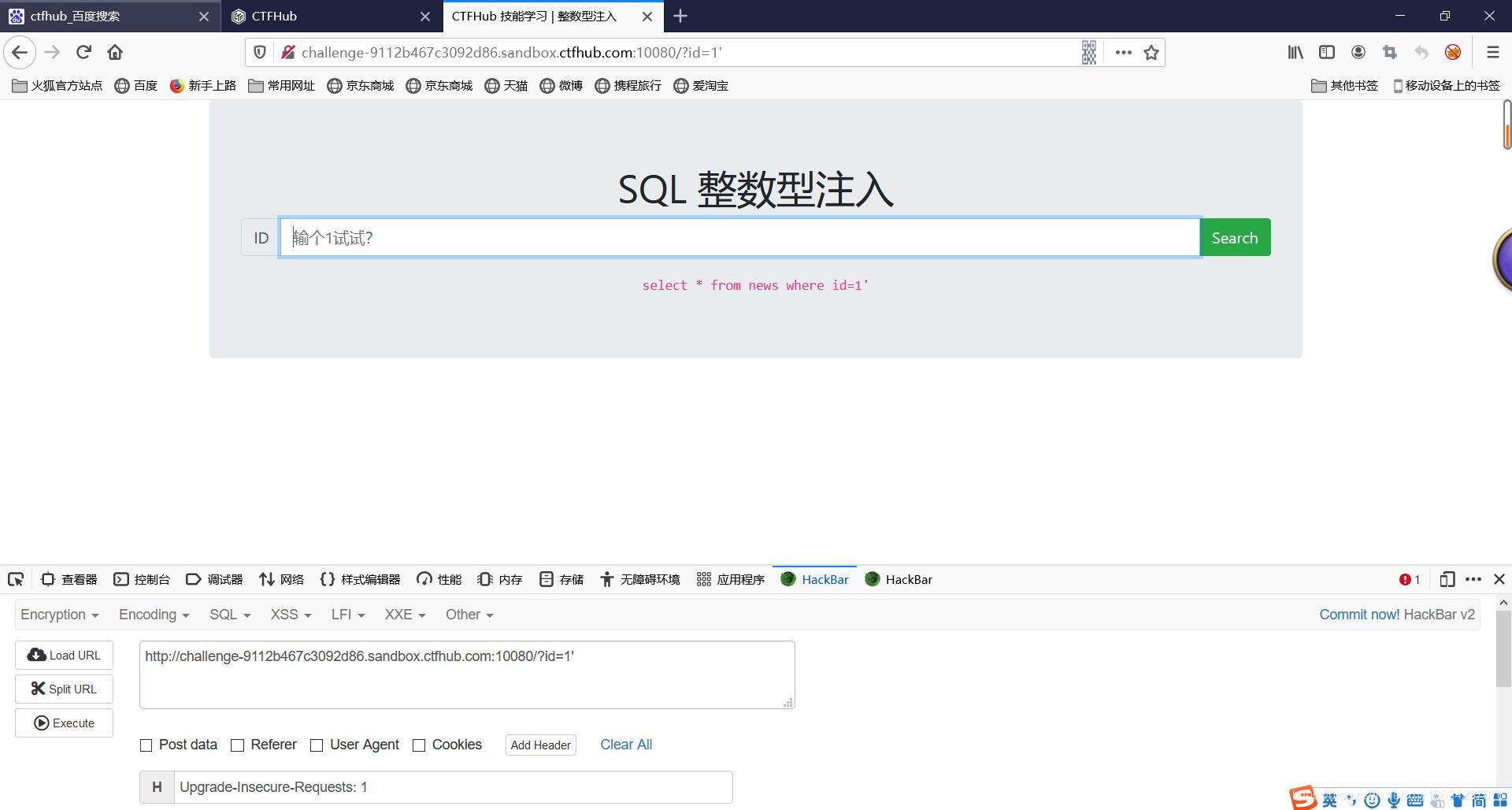Switch to the 查看器 inspector tab
Screen dimensions: 1512x810
(x=69, y=580)
